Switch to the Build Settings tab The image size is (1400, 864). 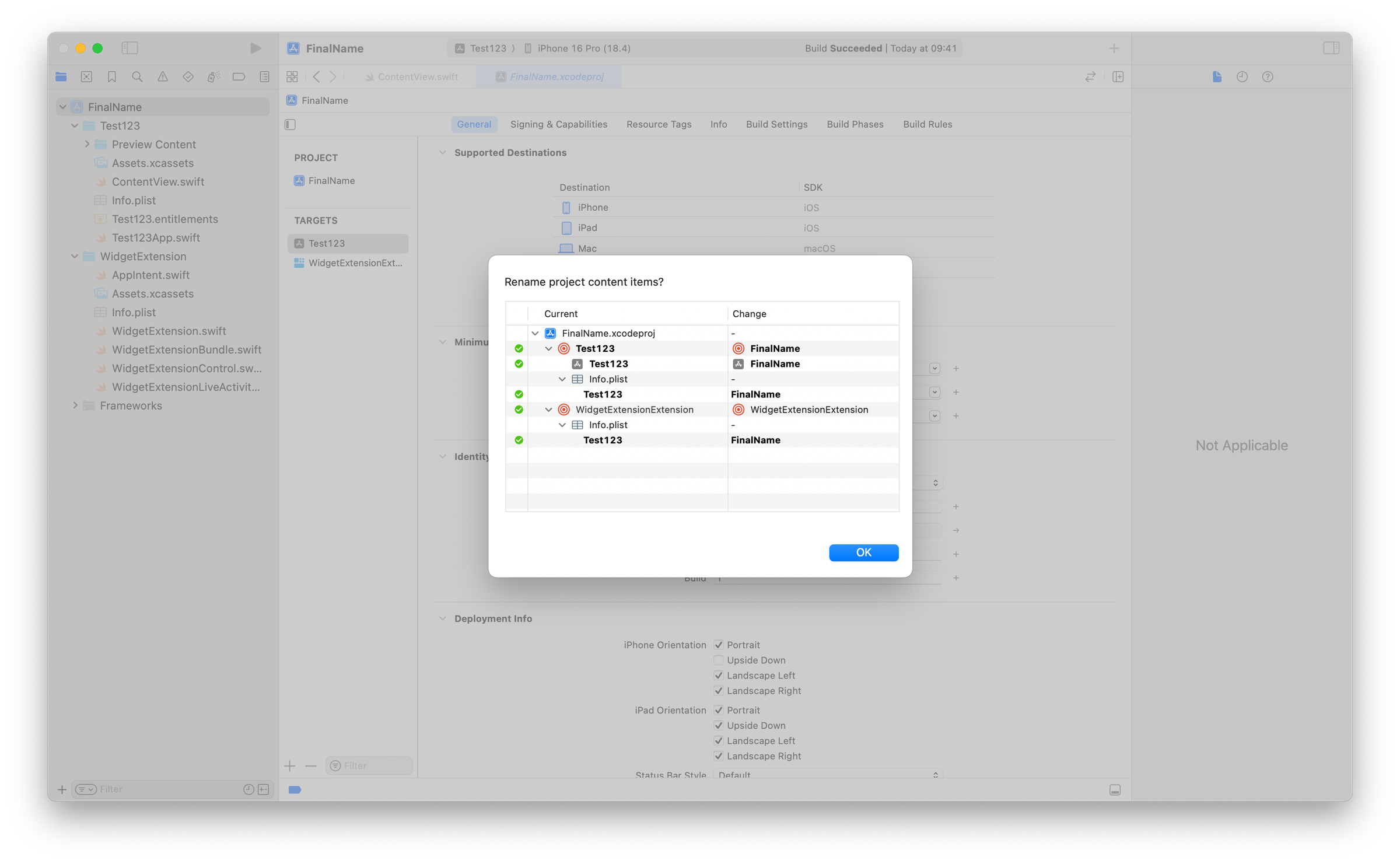tap(776, 124)
